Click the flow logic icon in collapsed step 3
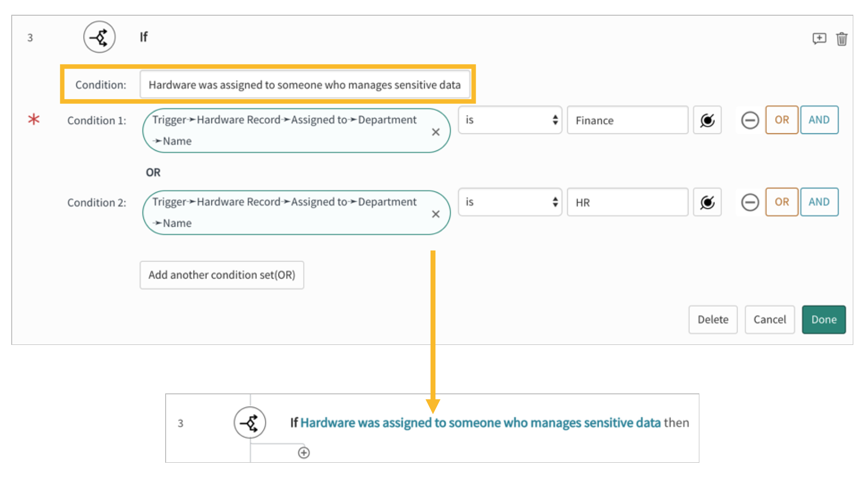Viewport: 867px width, 485px height. pyautogui.click(x=250, y=423)
